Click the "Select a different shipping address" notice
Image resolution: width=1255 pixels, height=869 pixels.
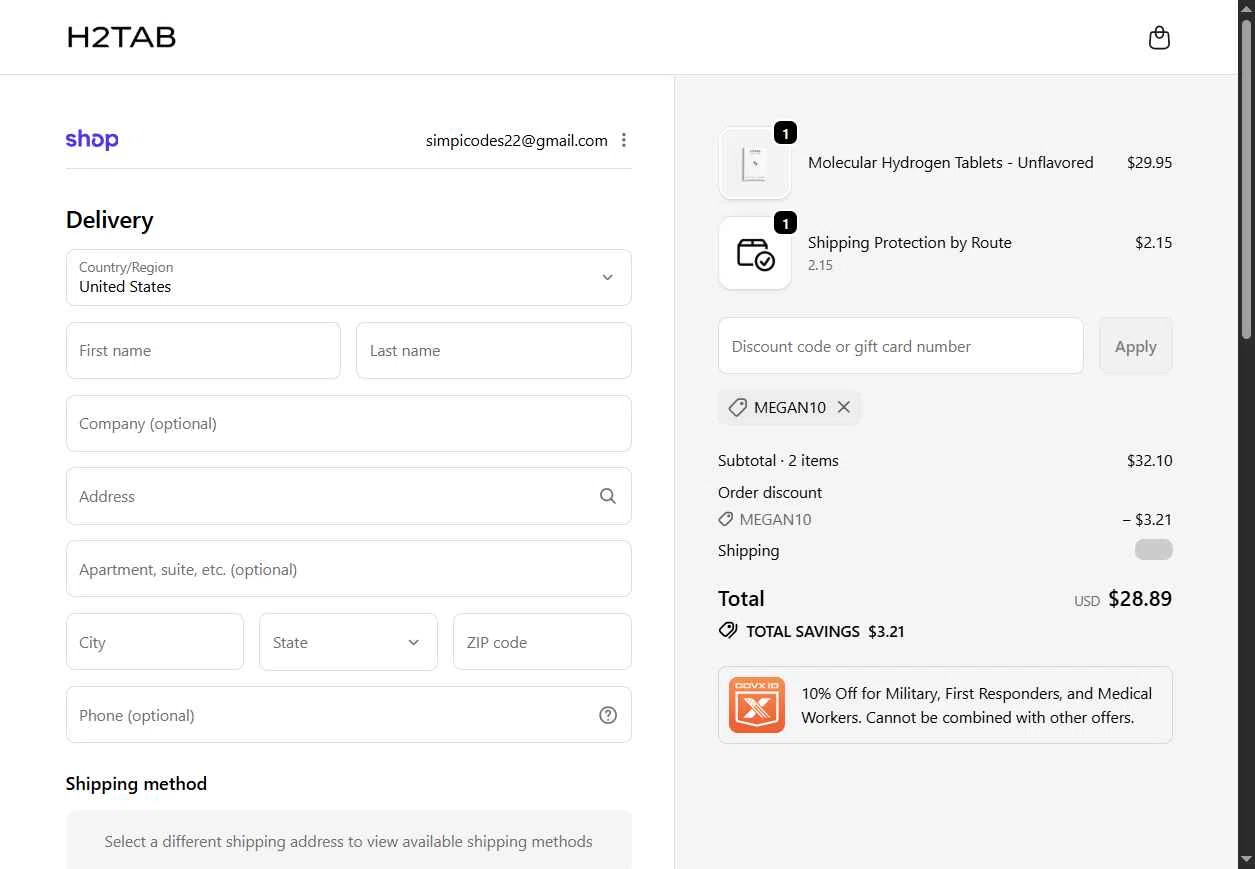pyautogui.click(x=349, y=841)
